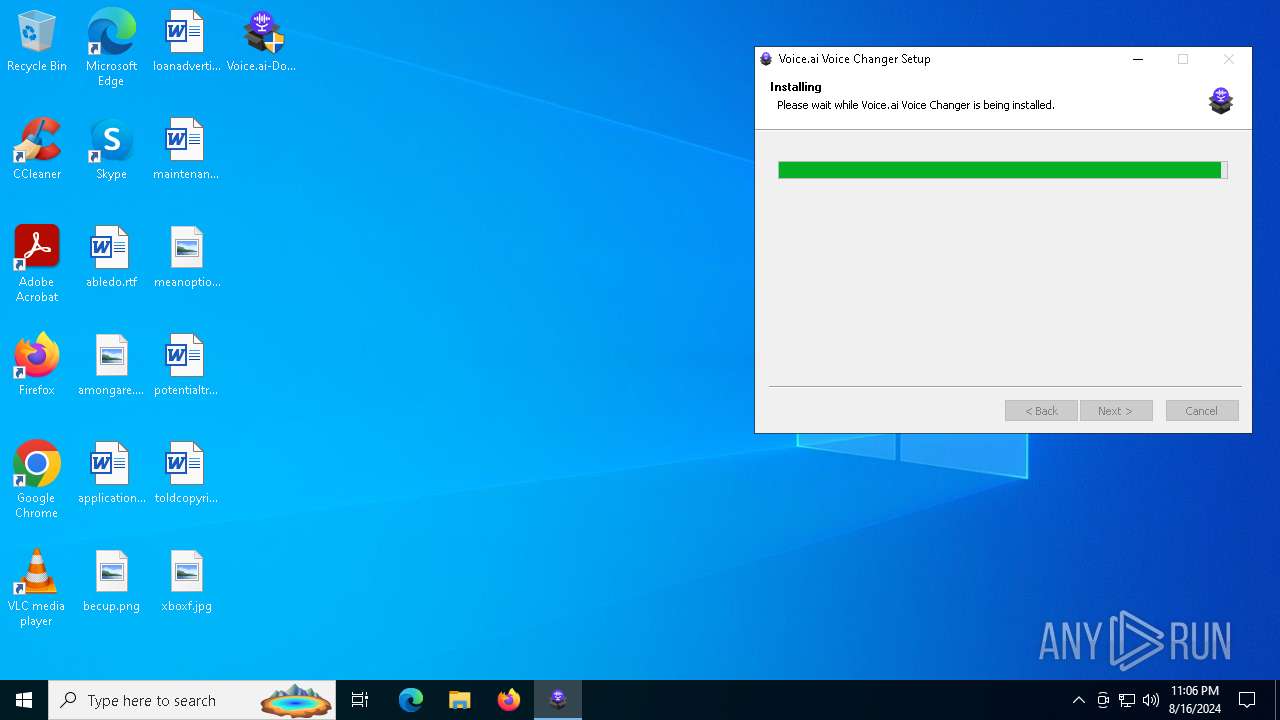This screenshot has height=720, width=1280.
Task: Select the loanadverti... Word document
Action: 186,41
